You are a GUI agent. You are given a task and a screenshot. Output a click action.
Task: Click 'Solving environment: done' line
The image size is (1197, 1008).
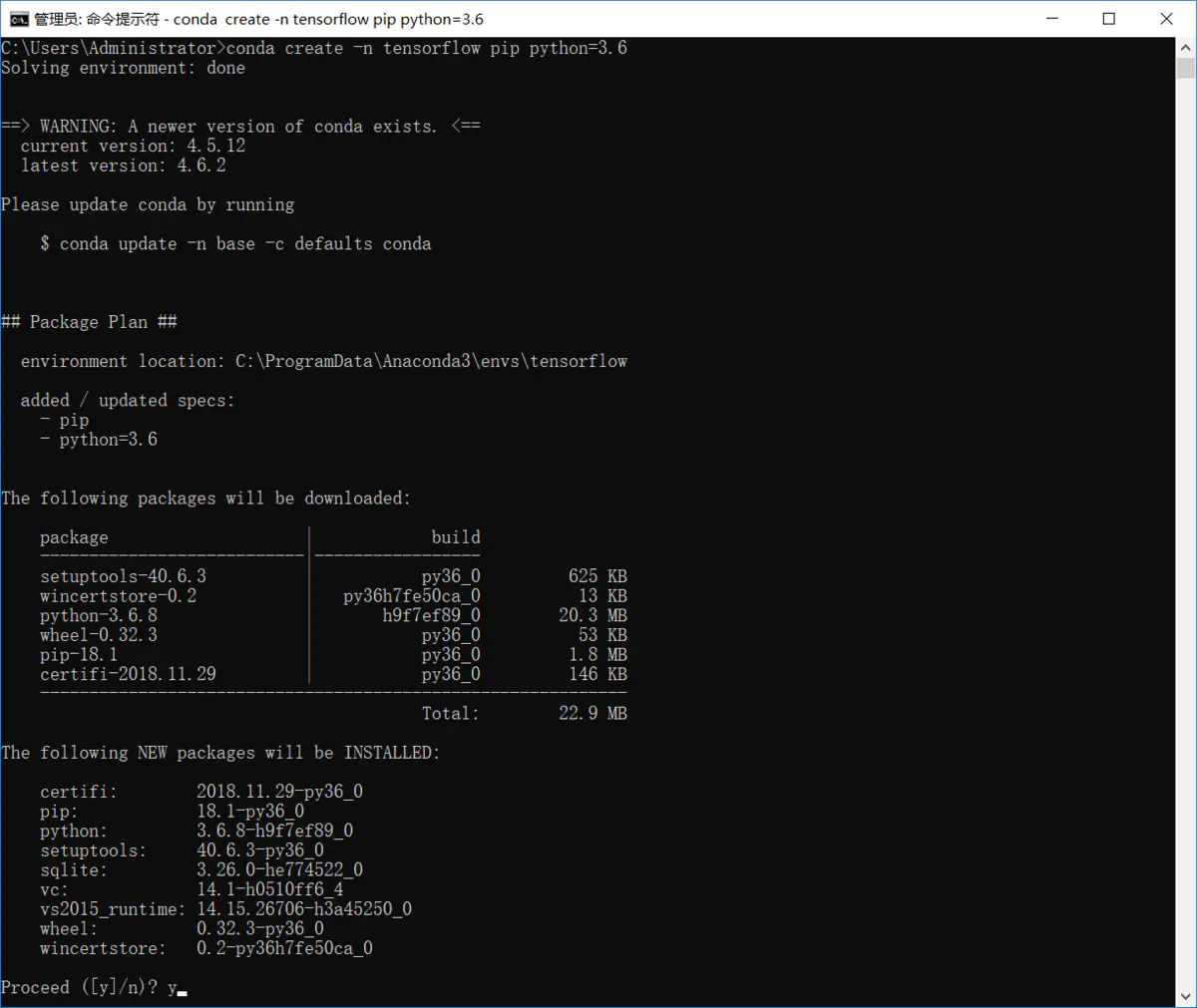point(123,68)
